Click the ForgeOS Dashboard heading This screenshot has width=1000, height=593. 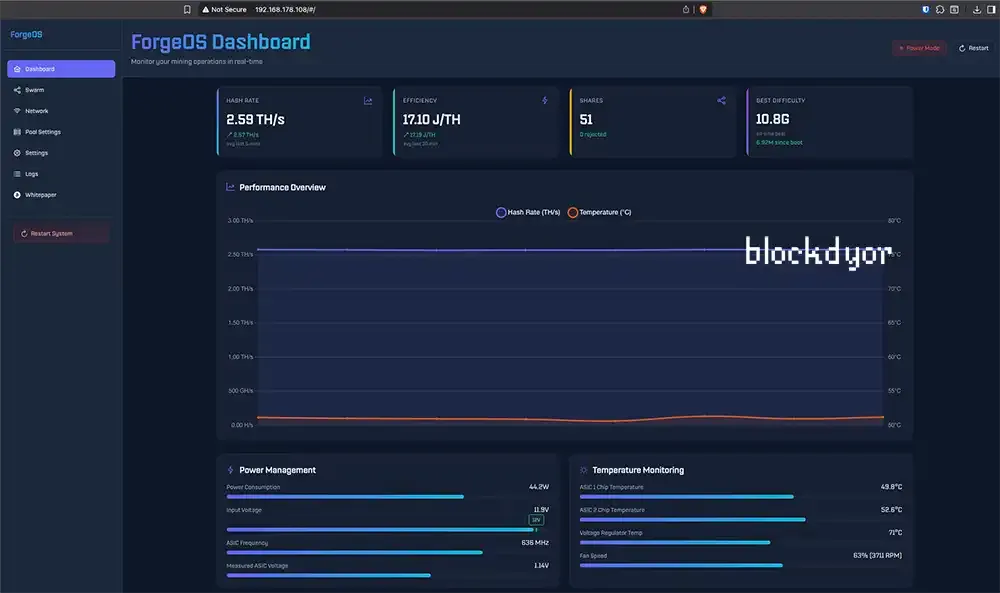(x=221, y=42)
